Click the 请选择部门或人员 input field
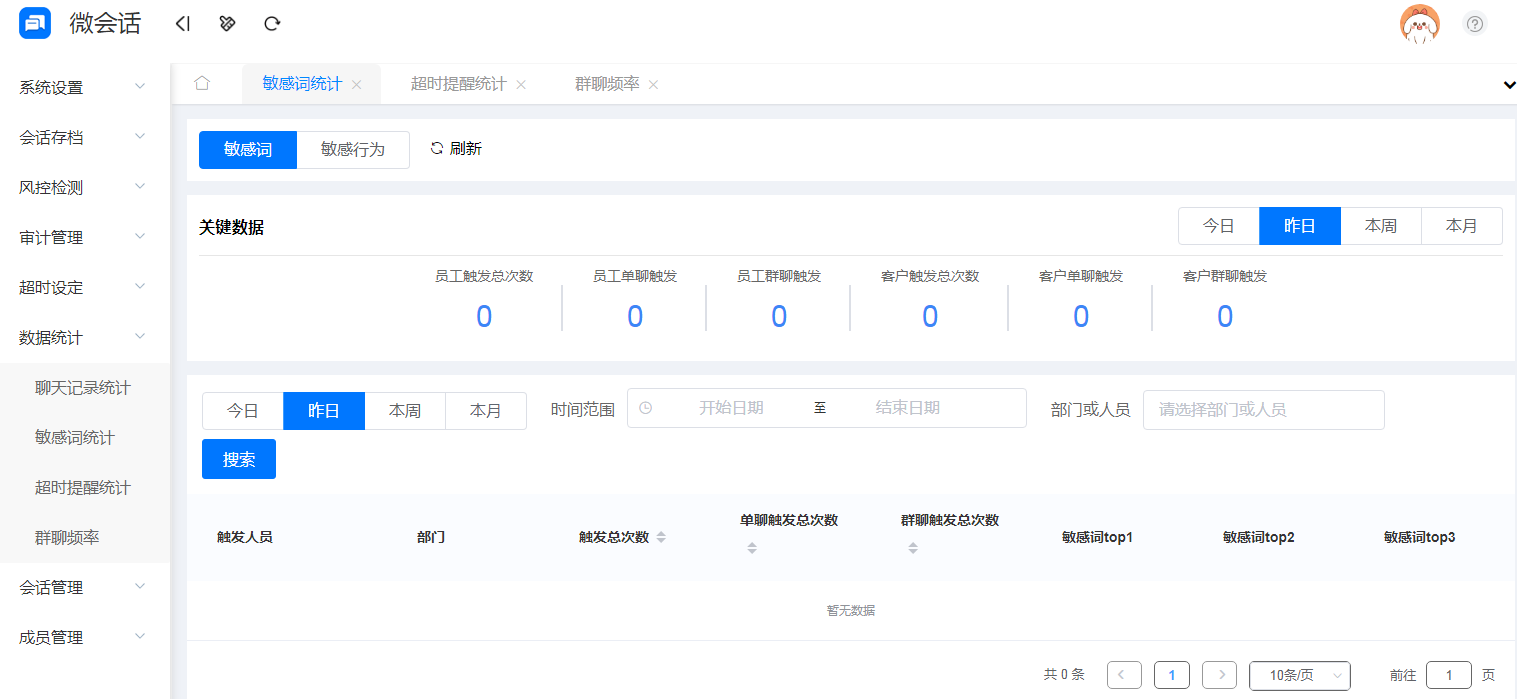 [x=1263, y=409]
